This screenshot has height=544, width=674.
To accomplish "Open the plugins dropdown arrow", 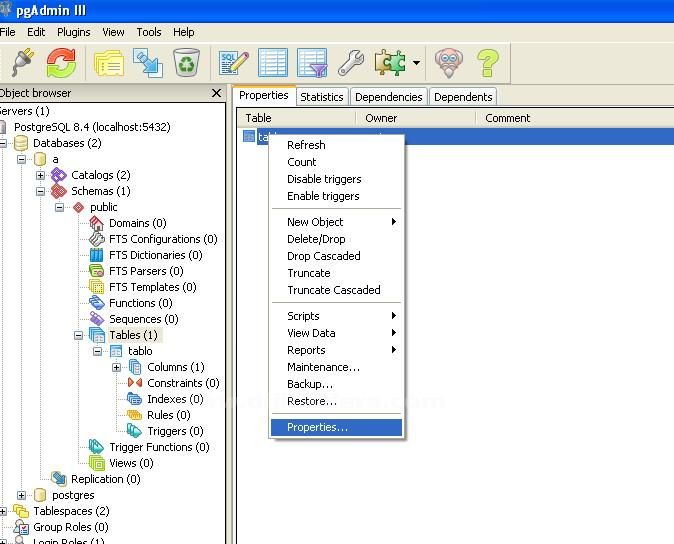I will pos(416,63).
